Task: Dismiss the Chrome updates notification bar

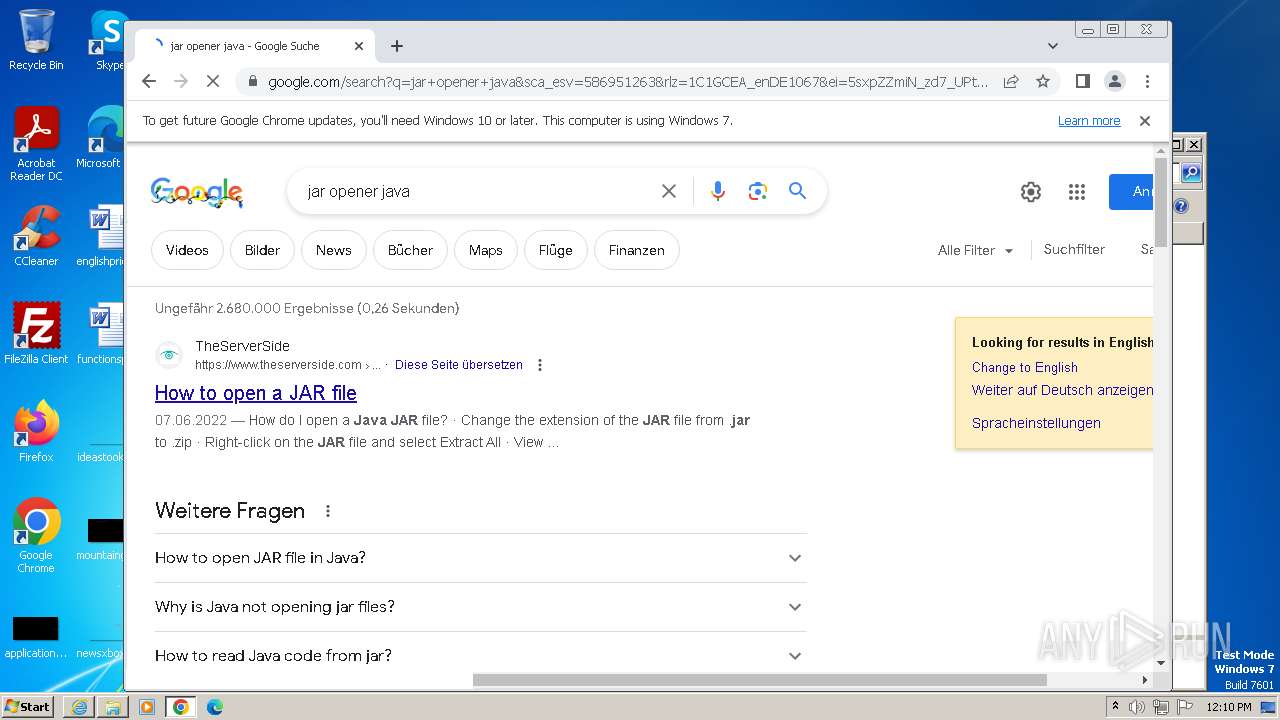Action: [1145, 121]
